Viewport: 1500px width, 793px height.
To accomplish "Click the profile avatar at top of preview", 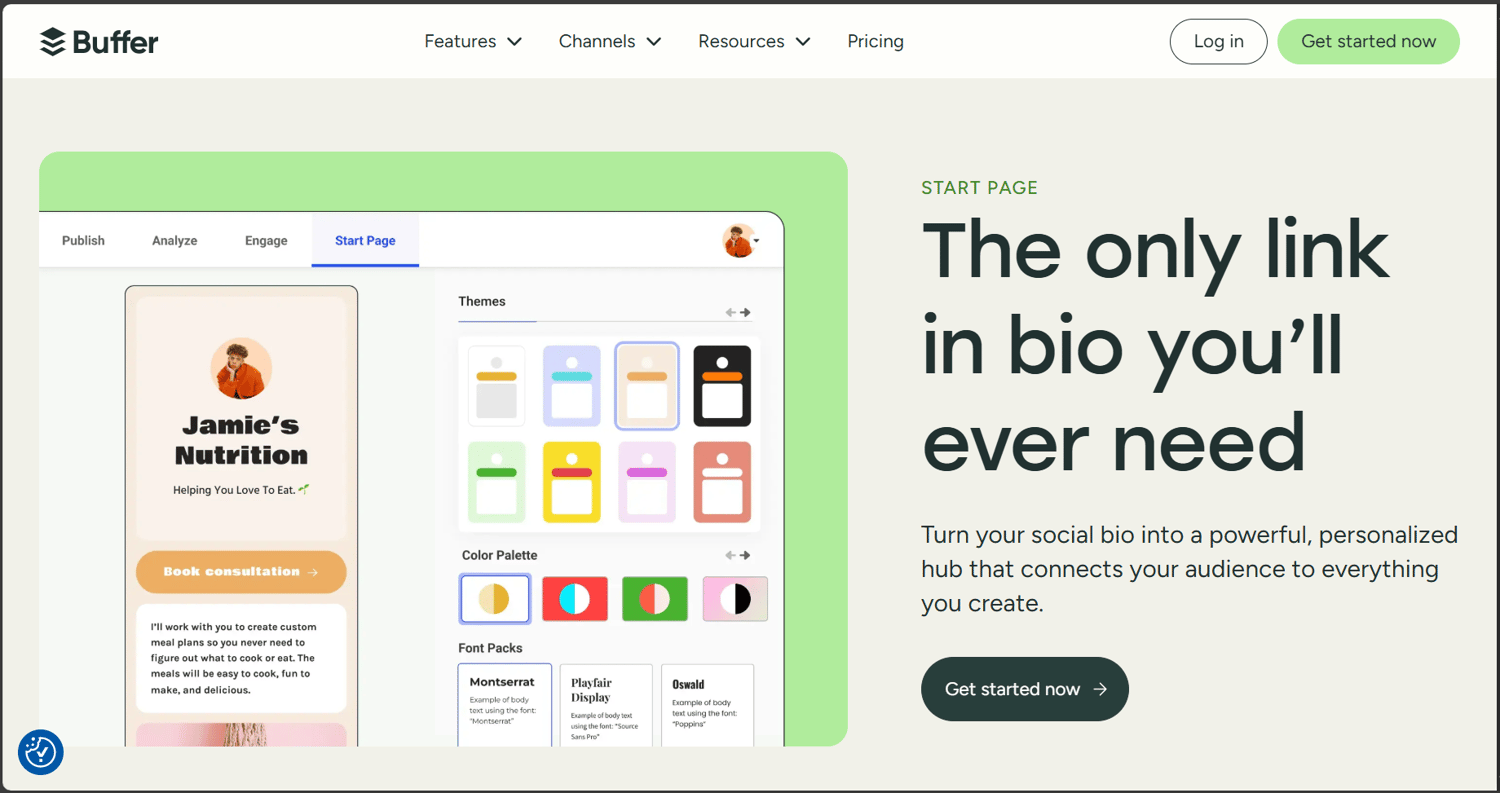I will 738,240.
